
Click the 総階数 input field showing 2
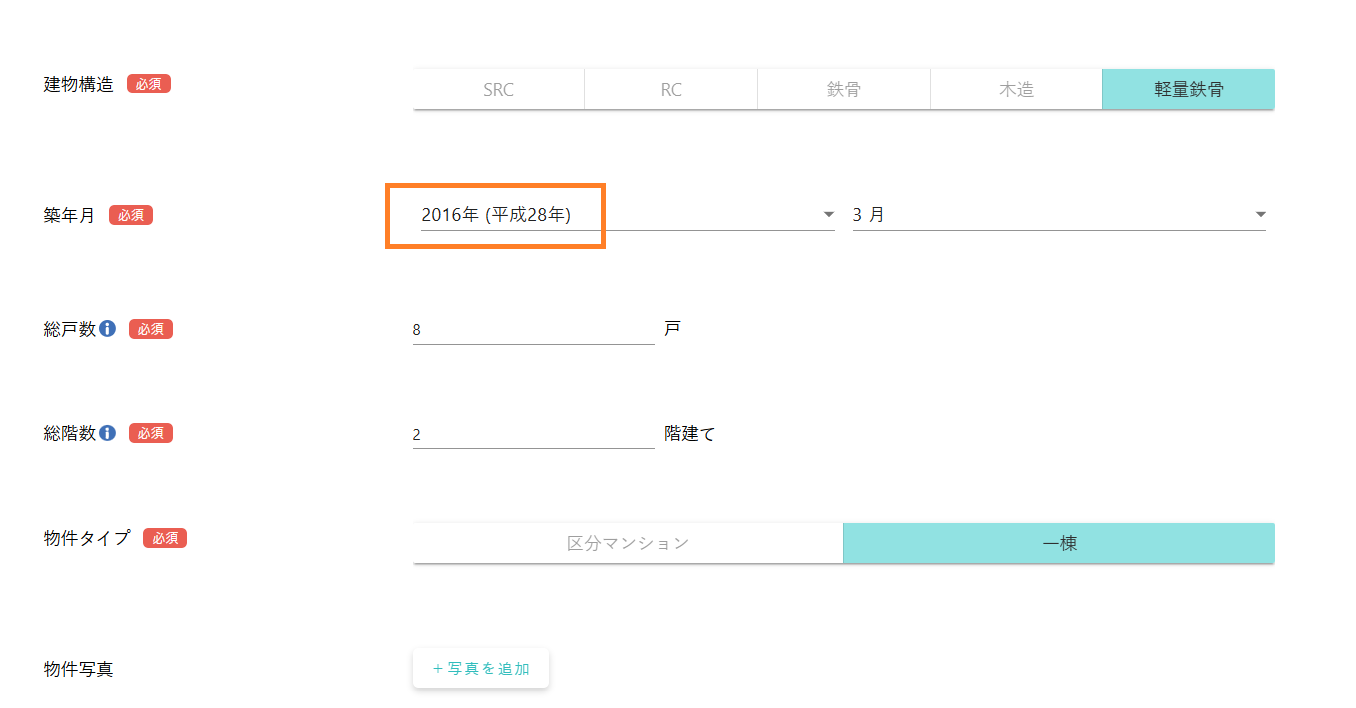click(533, 434)
